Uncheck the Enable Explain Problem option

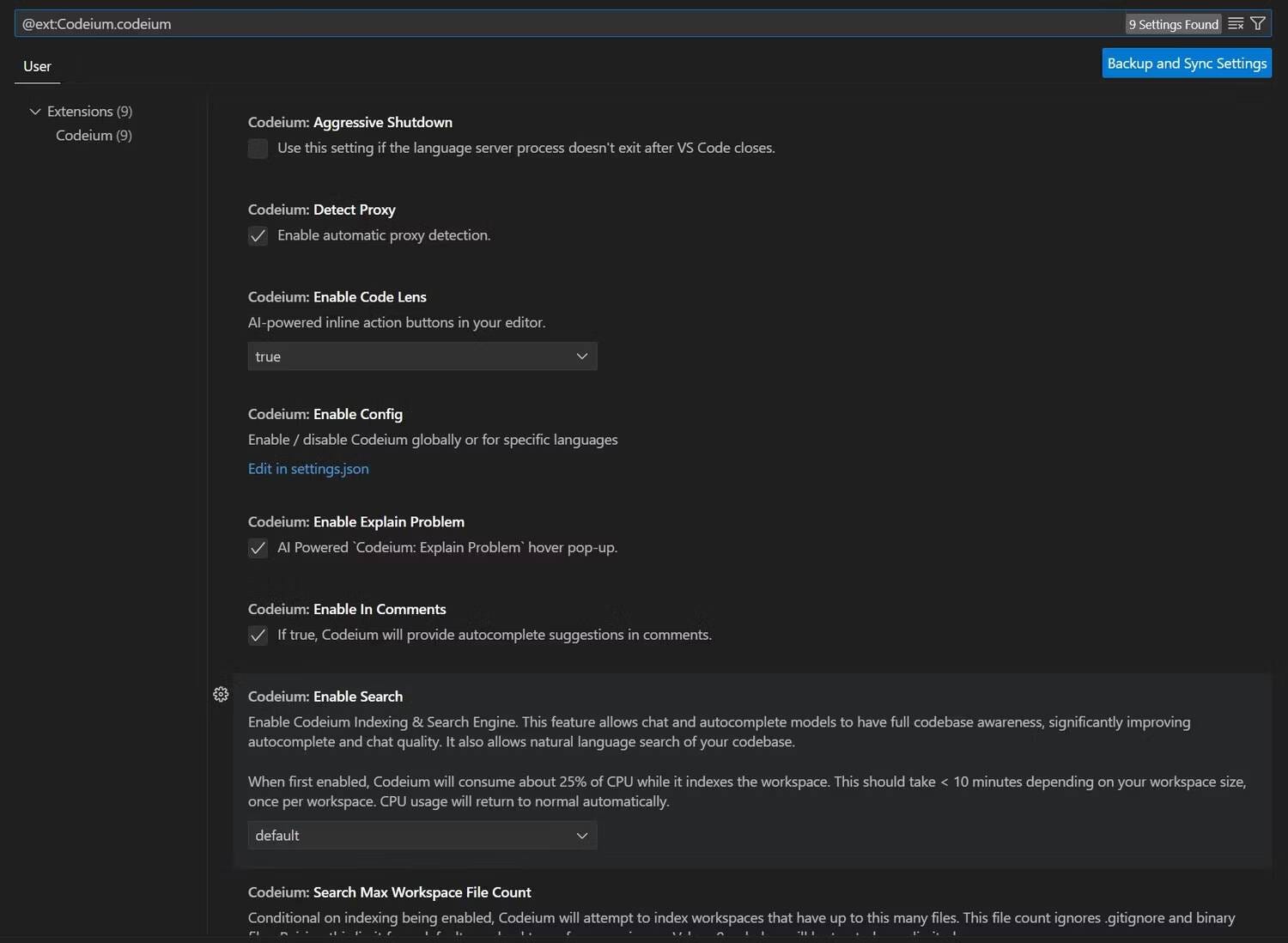(x=258, y=548)
